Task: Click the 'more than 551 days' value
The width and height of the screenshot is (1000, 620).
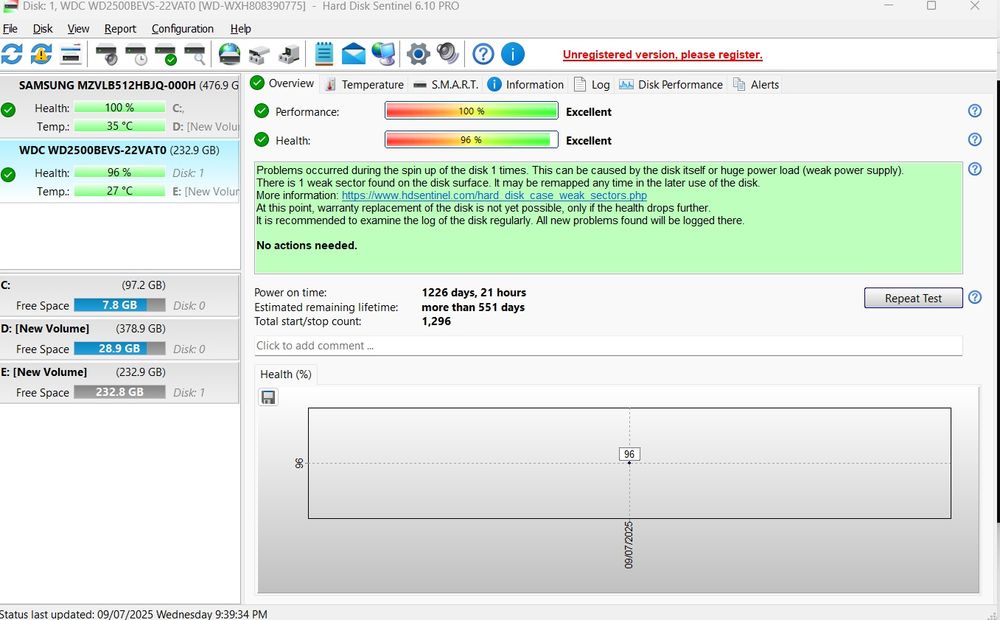Action: pyautogui.click(x=473, y=307)
